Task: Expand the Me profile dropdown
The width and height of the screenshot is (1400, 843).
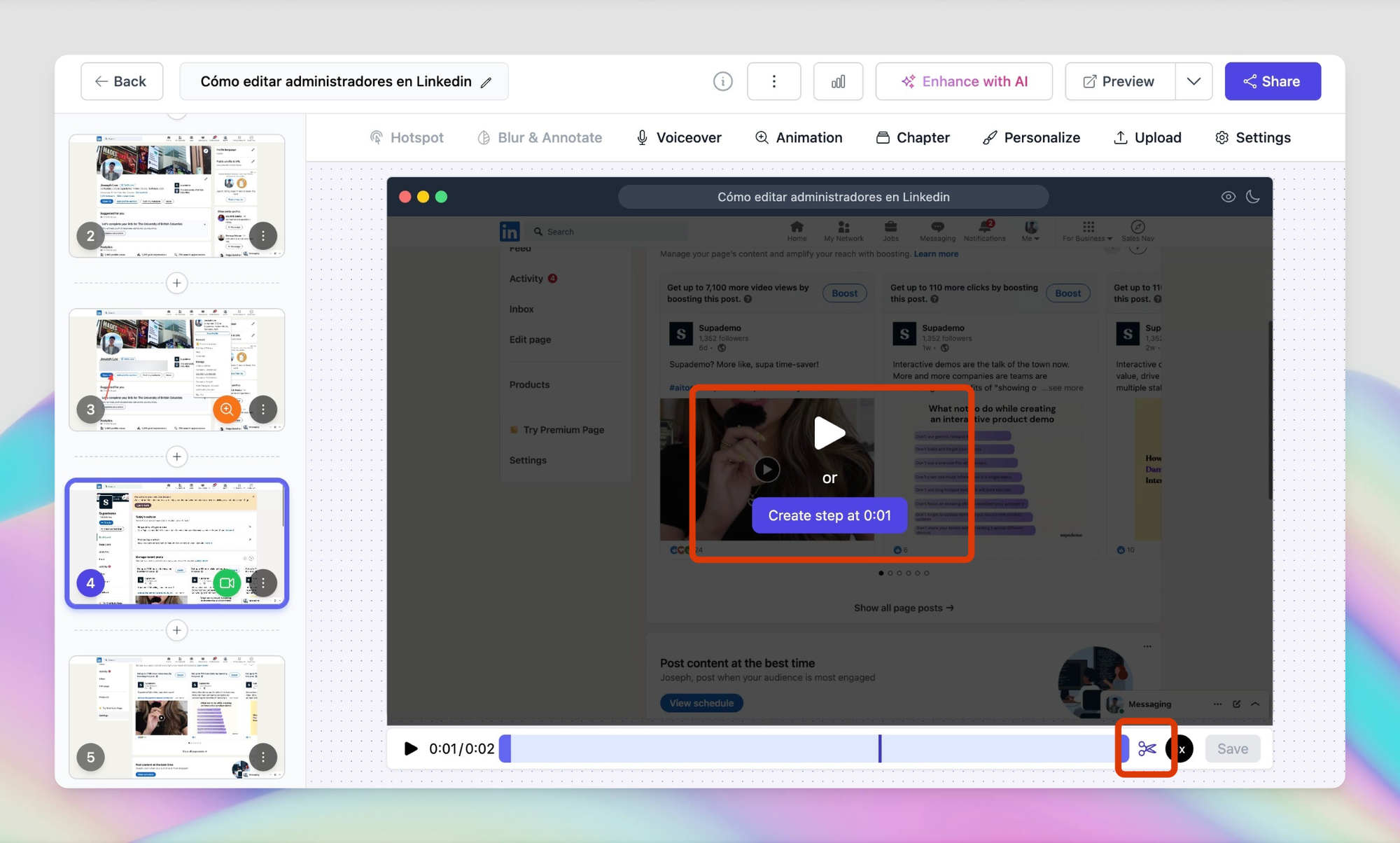Action: [1030, 231]
